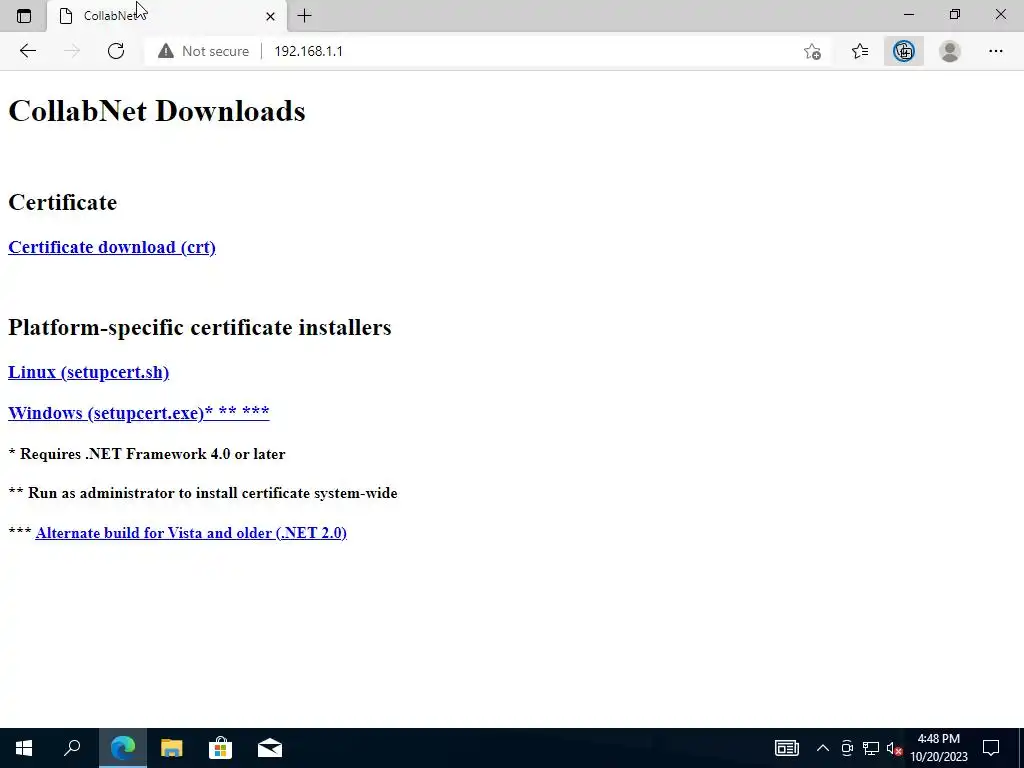Click Microsoft Edge in taskbar

coord(123,748)
